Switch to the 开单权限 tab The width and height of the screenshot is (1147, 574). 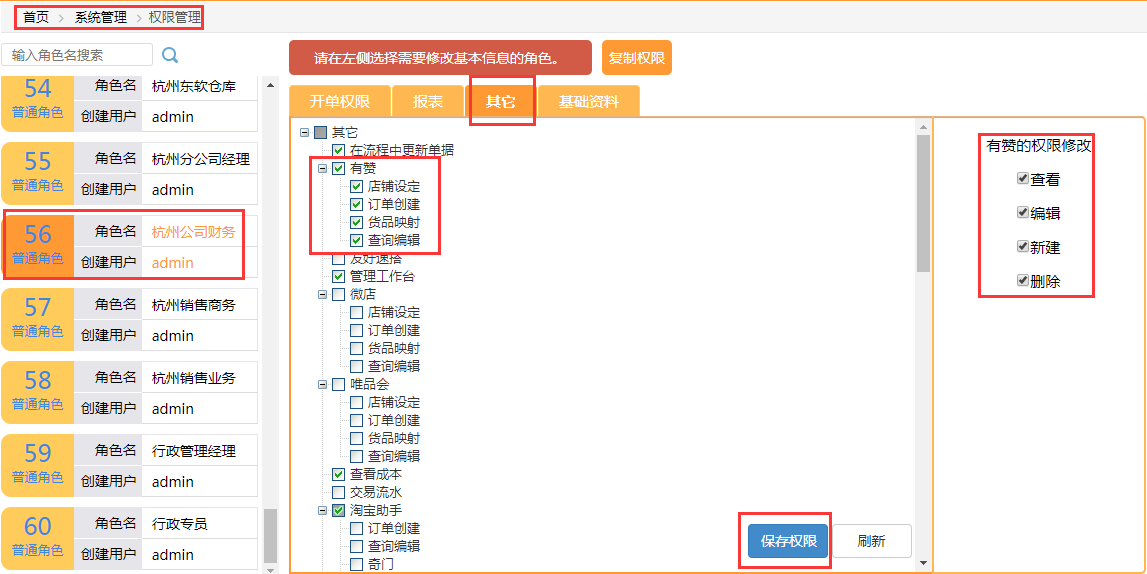tap(339, 102)
